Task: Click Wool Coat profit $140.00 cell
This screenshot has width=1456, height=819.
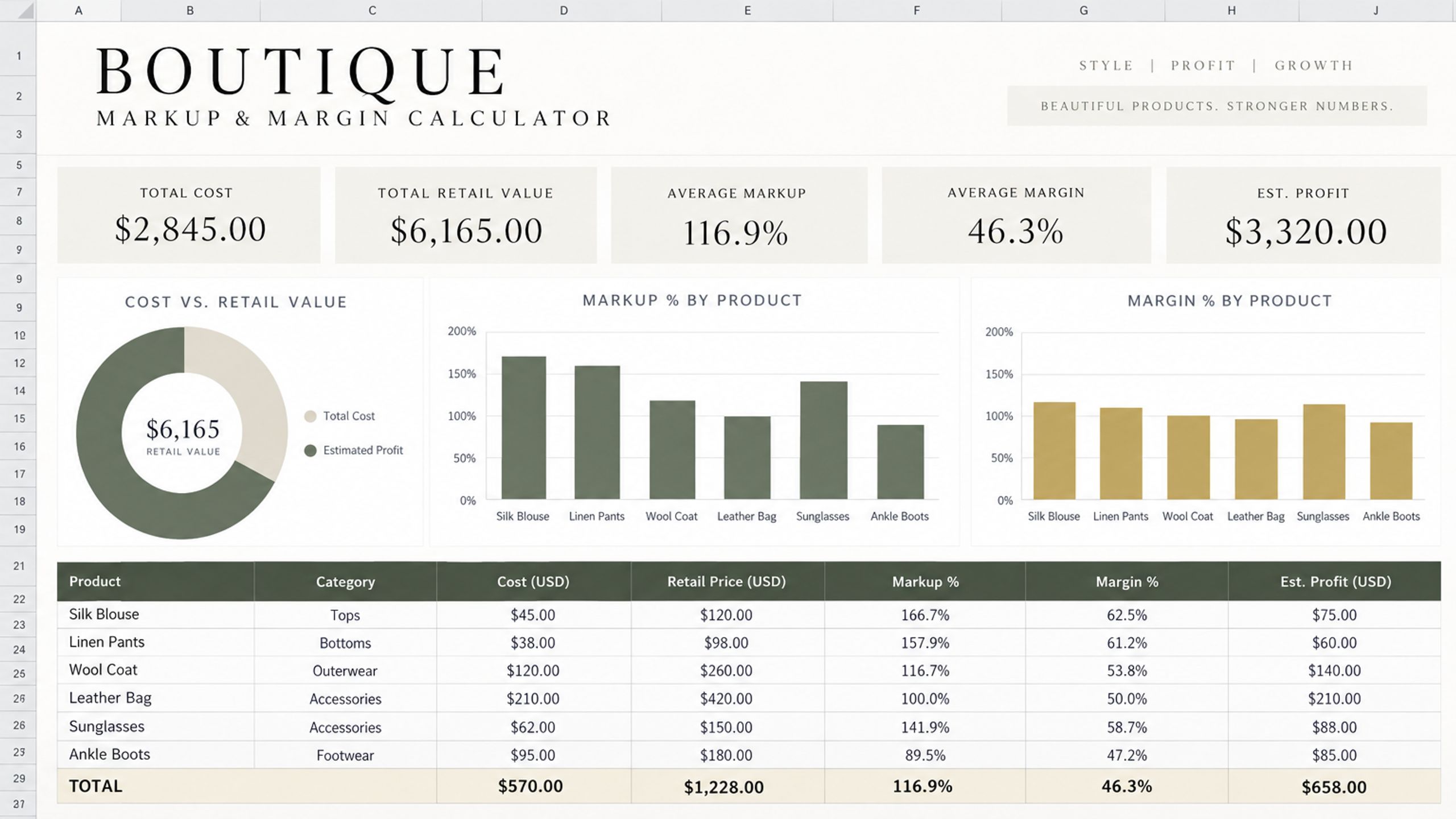Action: [x=1334, y=671]
